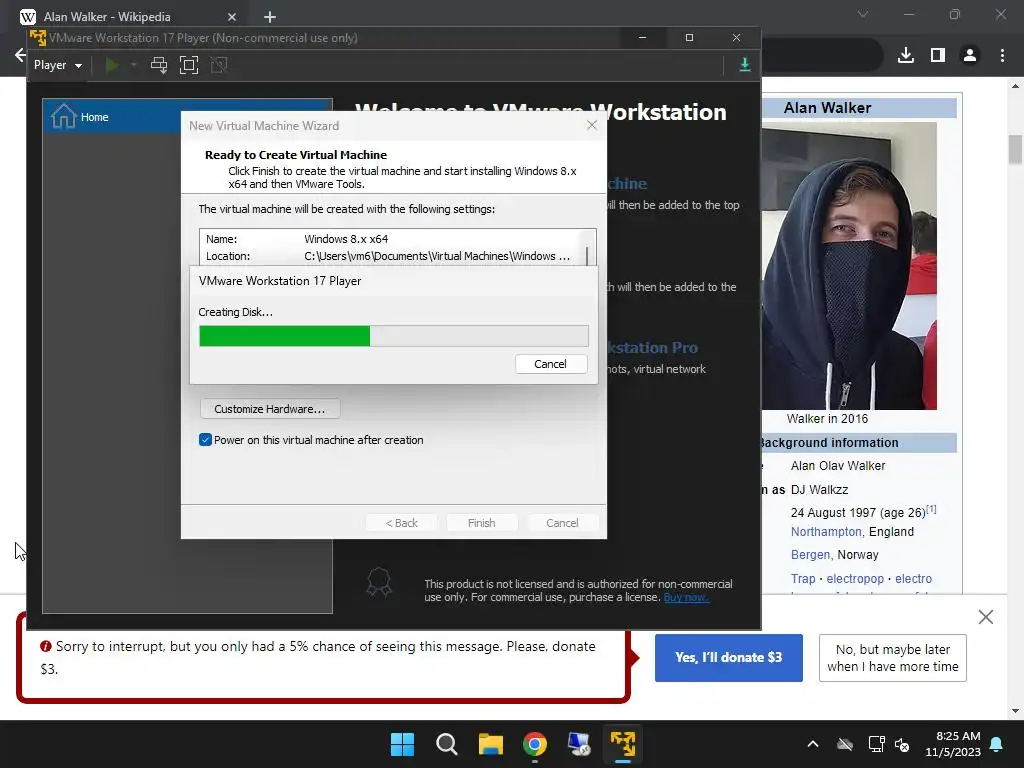Click send Ctrl+Alt+Del toolbar icon
The width and height of the screenshot is (1024, 768).
click(159, 65)
